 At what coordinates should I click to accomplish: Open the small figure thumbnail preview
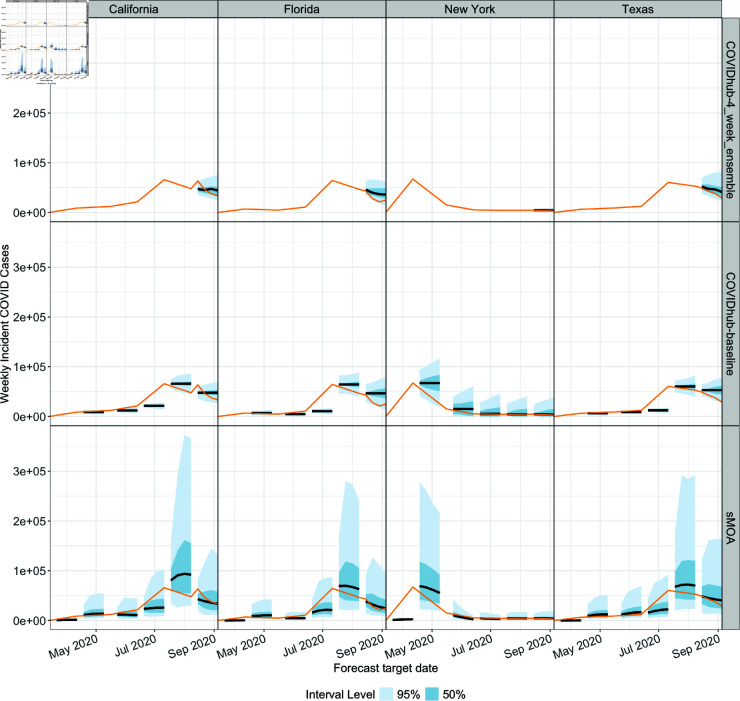[44, 42]
